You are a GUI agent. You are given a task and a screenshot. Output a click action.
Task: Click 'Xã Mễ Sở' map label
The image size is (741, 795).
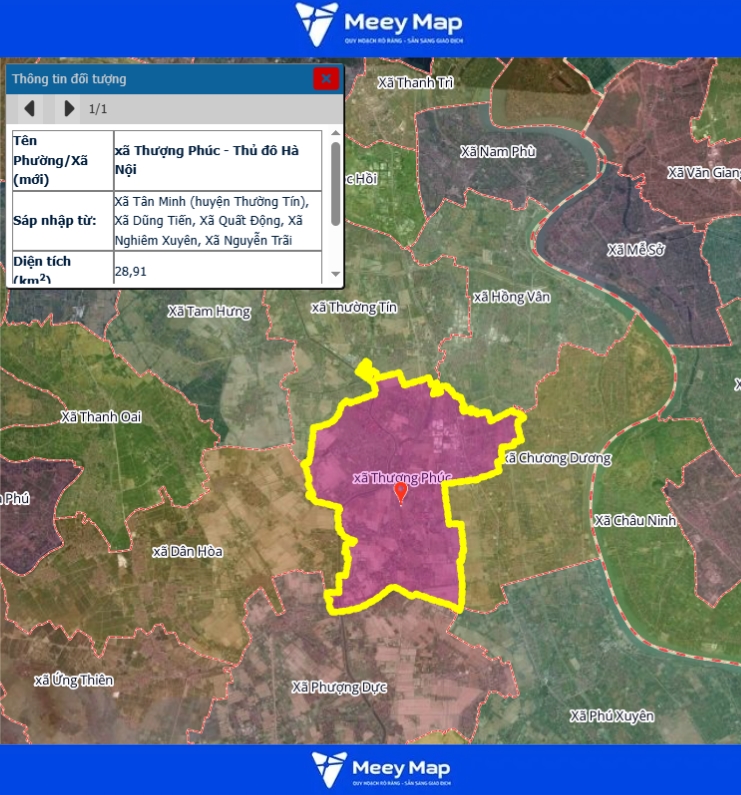[x=636, y=250]
